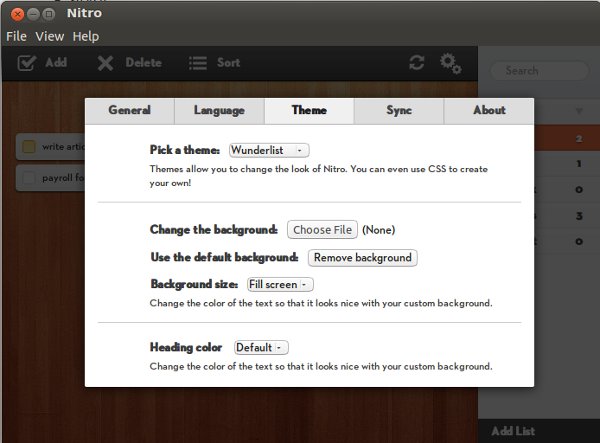Open the Background size Fill screen dropdown
Viewport: 600px width, 443px height.
(280, 285)
